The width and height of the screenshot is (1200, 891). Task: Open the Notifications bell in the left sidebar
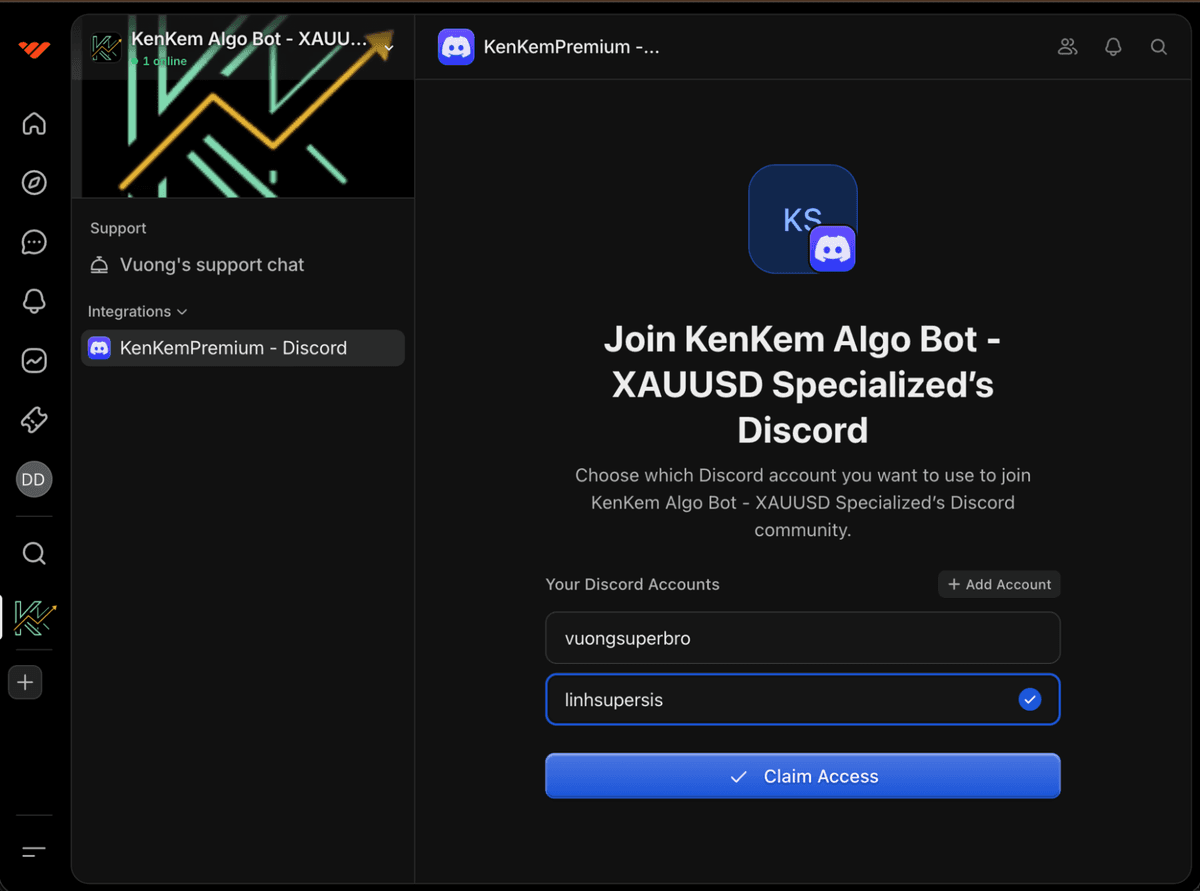34,301
